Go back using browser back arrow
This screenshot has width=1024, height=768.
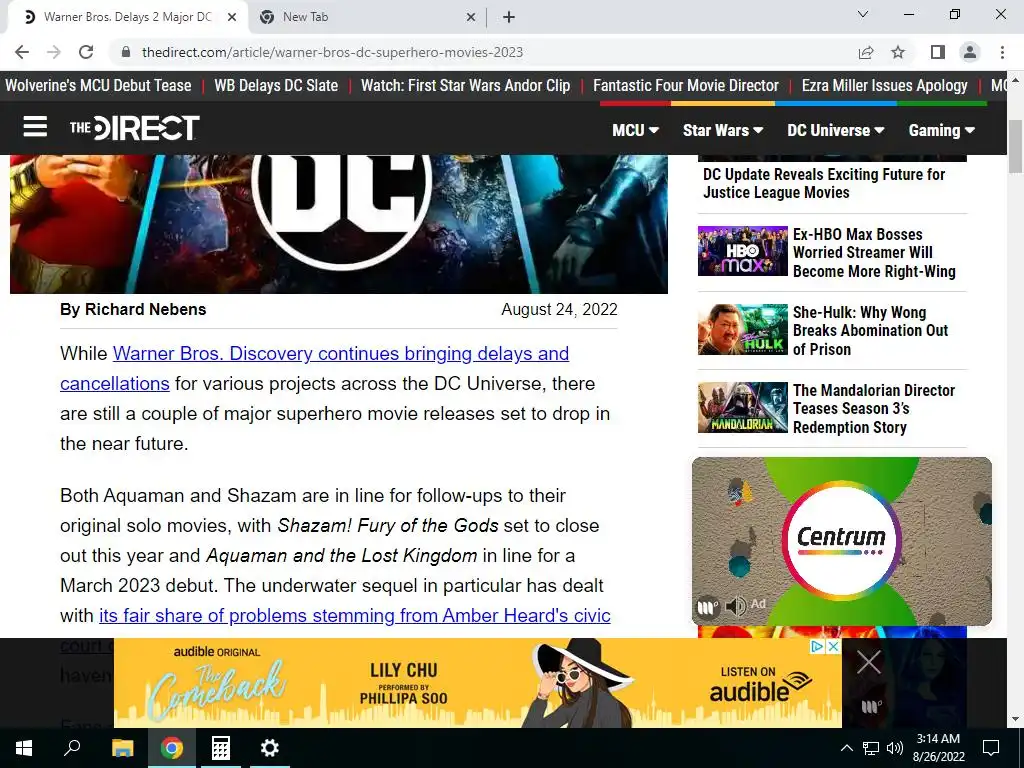click(22, 52)
